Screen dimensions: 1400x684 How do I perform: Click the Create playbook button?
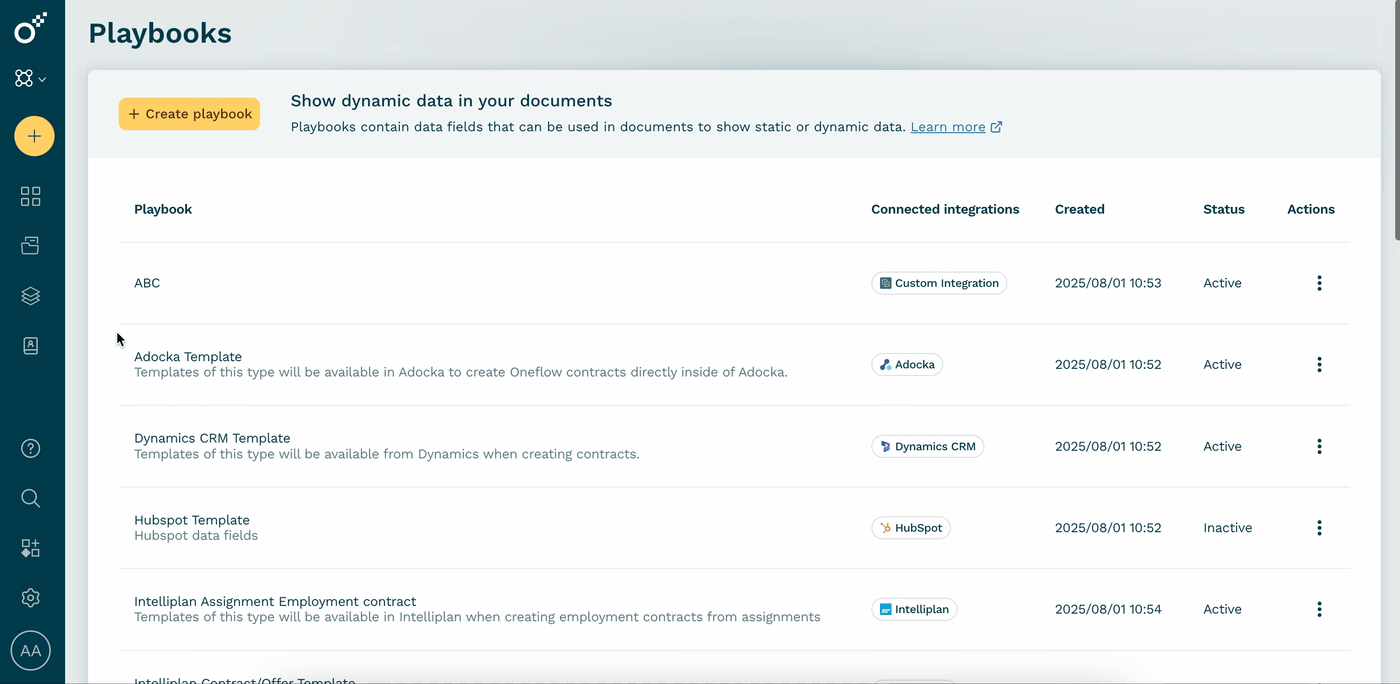click(x=189, y=114)
